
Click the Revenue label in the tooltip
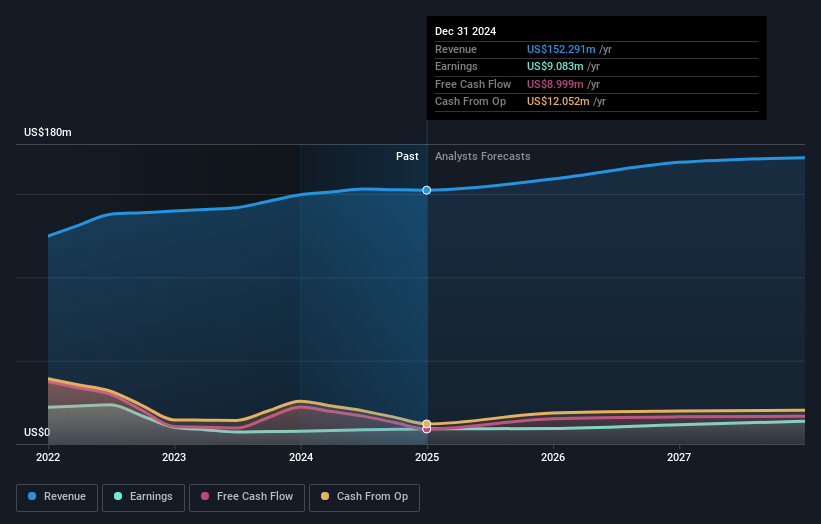point(456,49)
